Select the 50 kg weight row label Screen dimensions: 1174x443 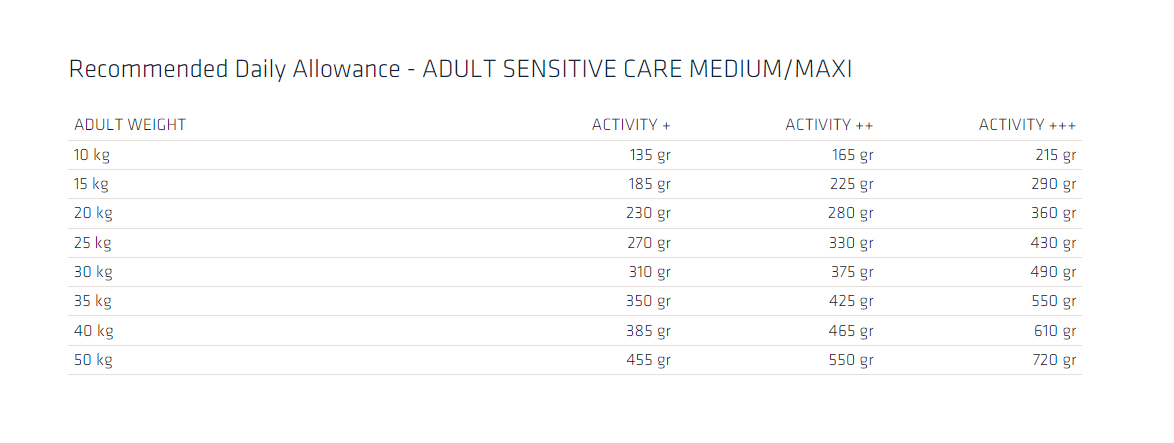click(x=93, y=360)
